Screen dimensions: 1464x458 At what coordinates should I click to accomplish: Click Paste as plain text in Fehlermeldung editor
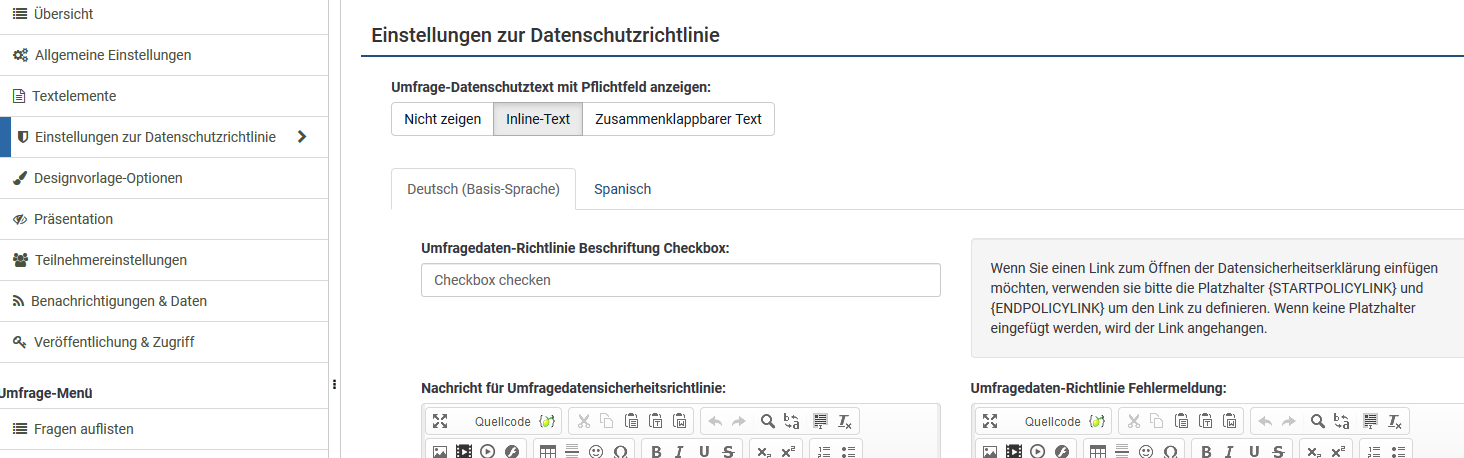pyautogui.click(x=1206, y=421)
